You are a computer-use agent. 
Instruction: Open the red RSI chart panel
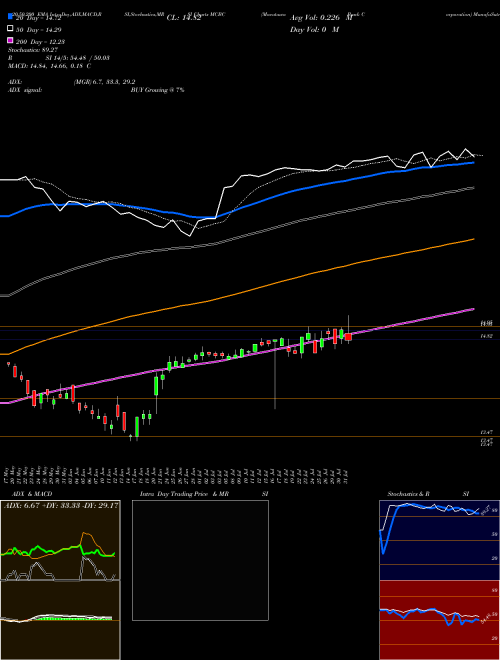coord(439,620)
